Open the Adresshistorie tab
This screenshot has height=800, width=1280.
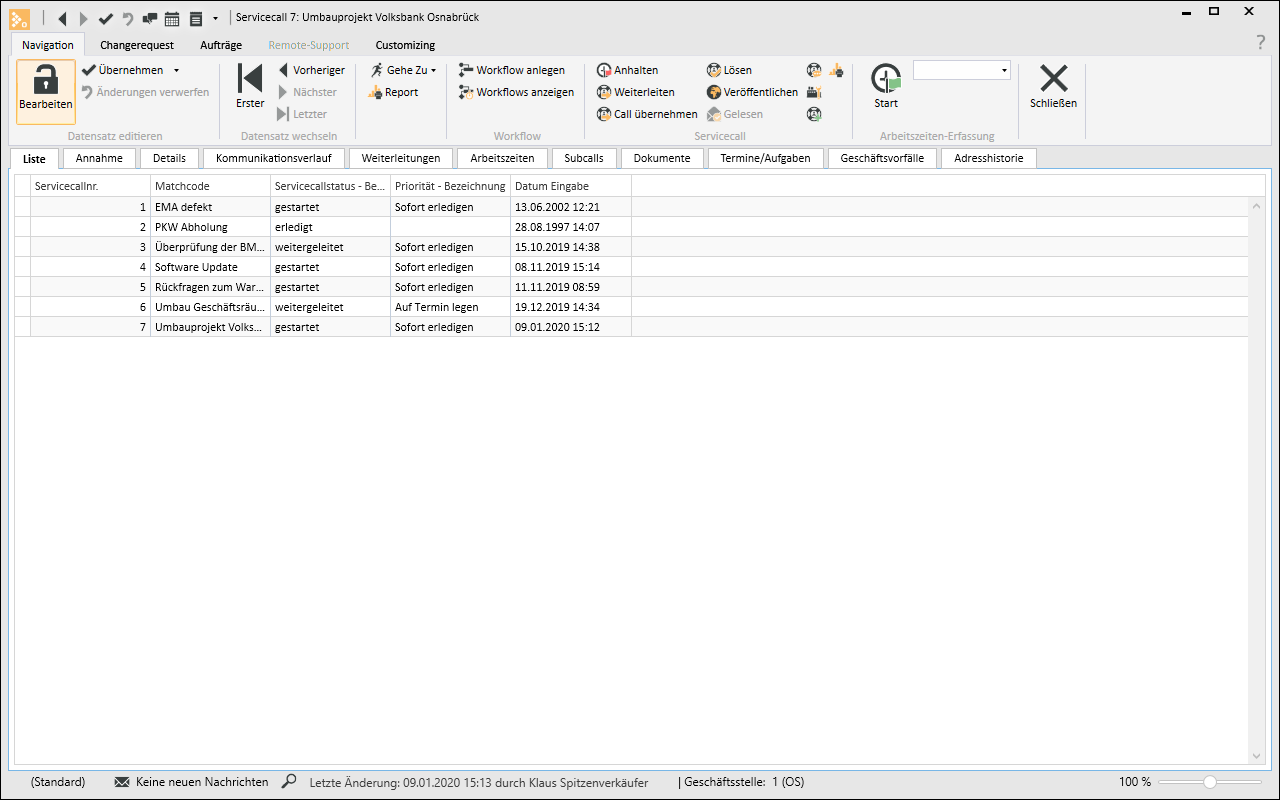(989, 158)
